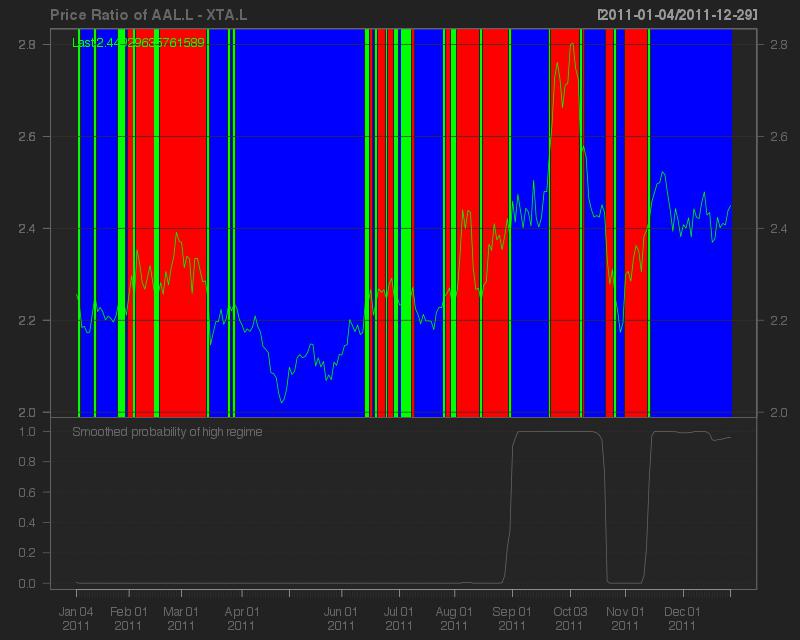Image resolution: width=800 pixels, height=640 pixels.
Task: Click the probability axis label 0.0
Action: [27, 583]
